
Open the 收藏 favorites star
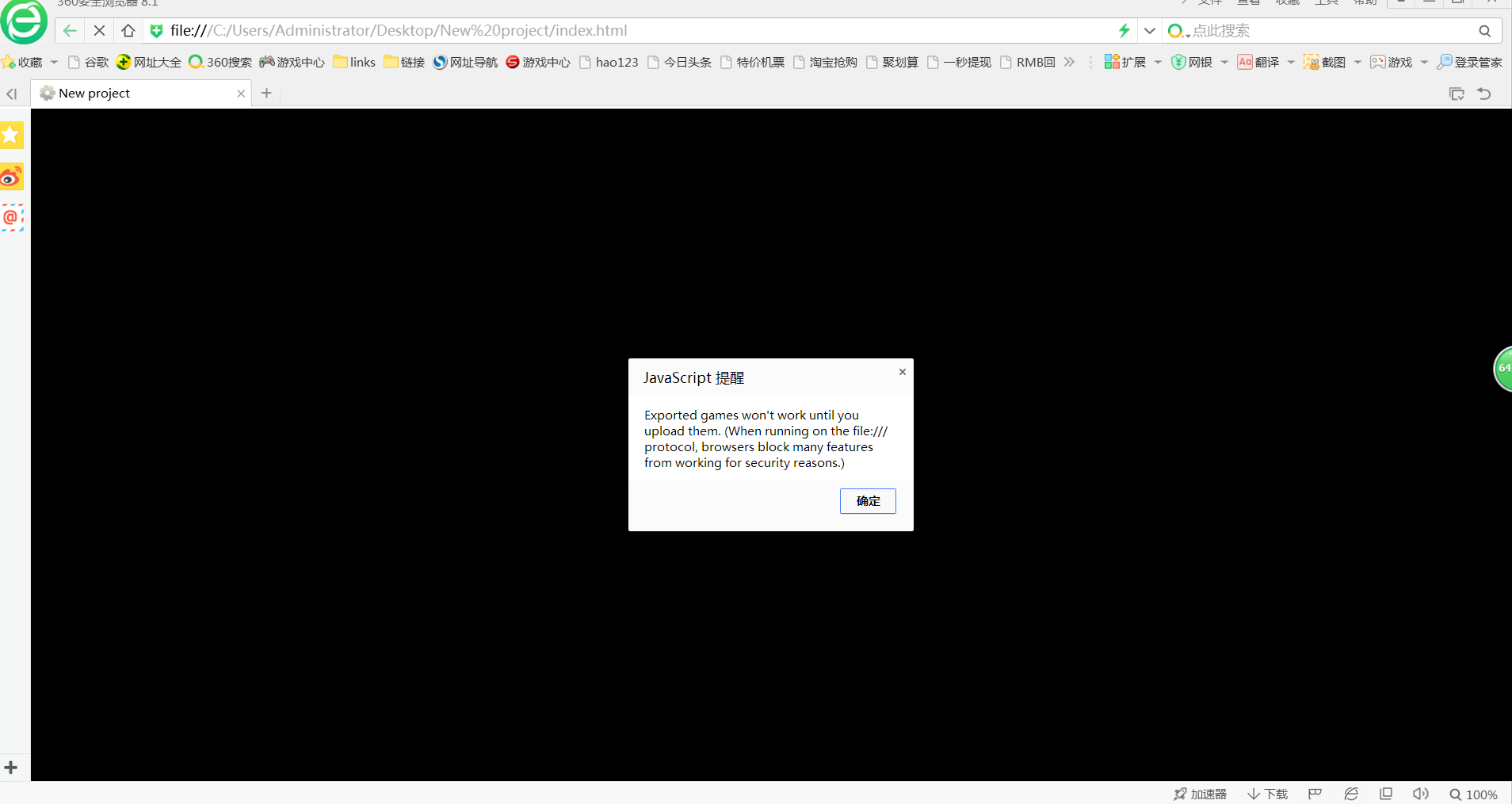(22, 62)
